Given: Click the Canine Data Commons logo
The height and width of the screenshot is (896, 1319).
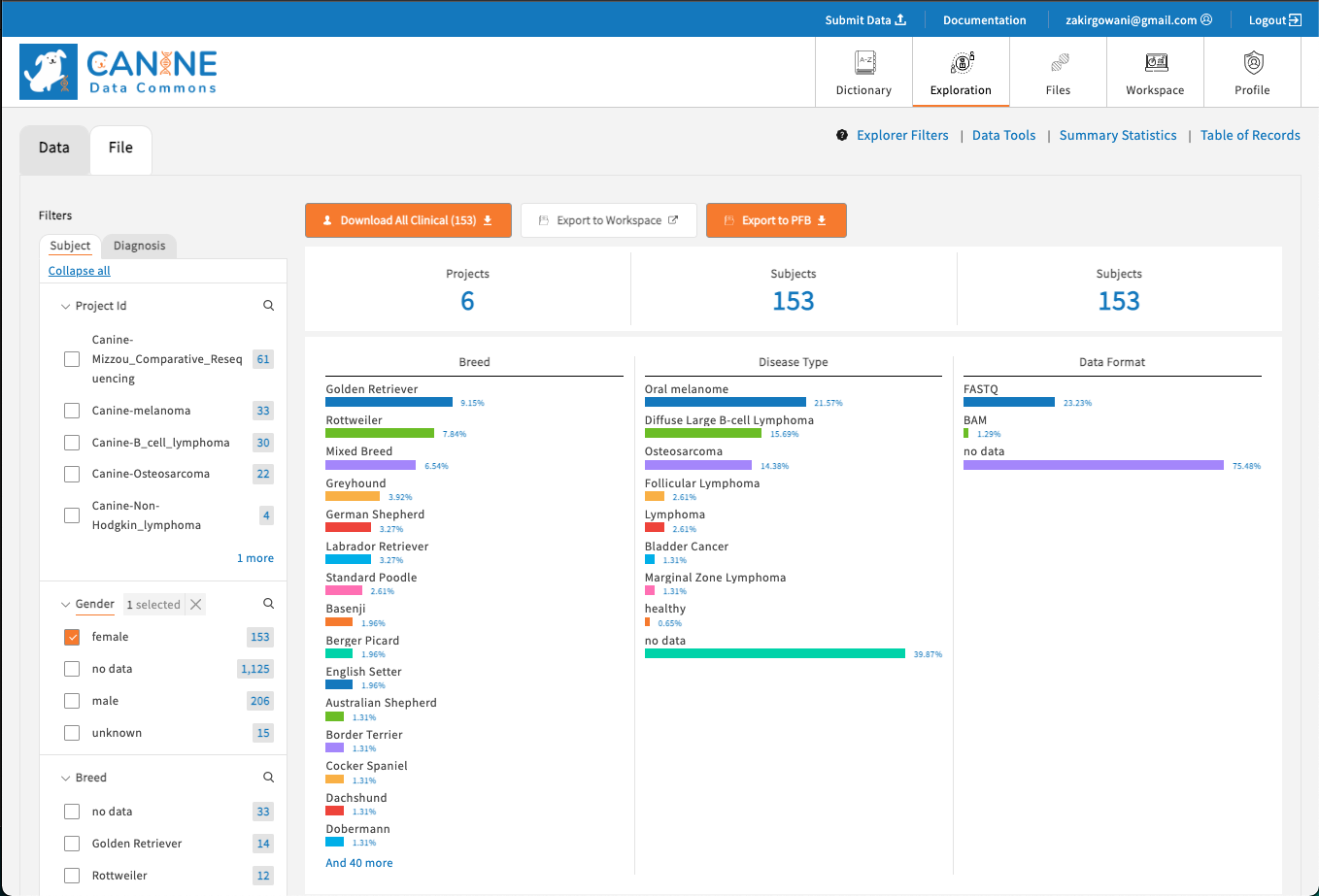Looking at the screenshot, I should pyautogui.click(x=118, y=72).
